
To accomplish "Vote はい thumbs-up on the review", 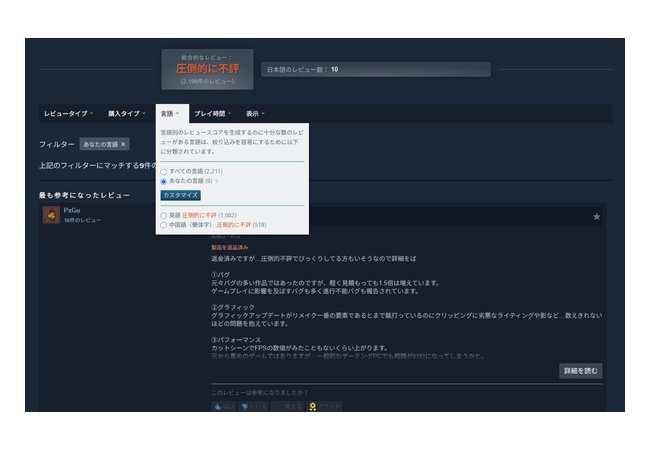I will [x=224, y=406].
